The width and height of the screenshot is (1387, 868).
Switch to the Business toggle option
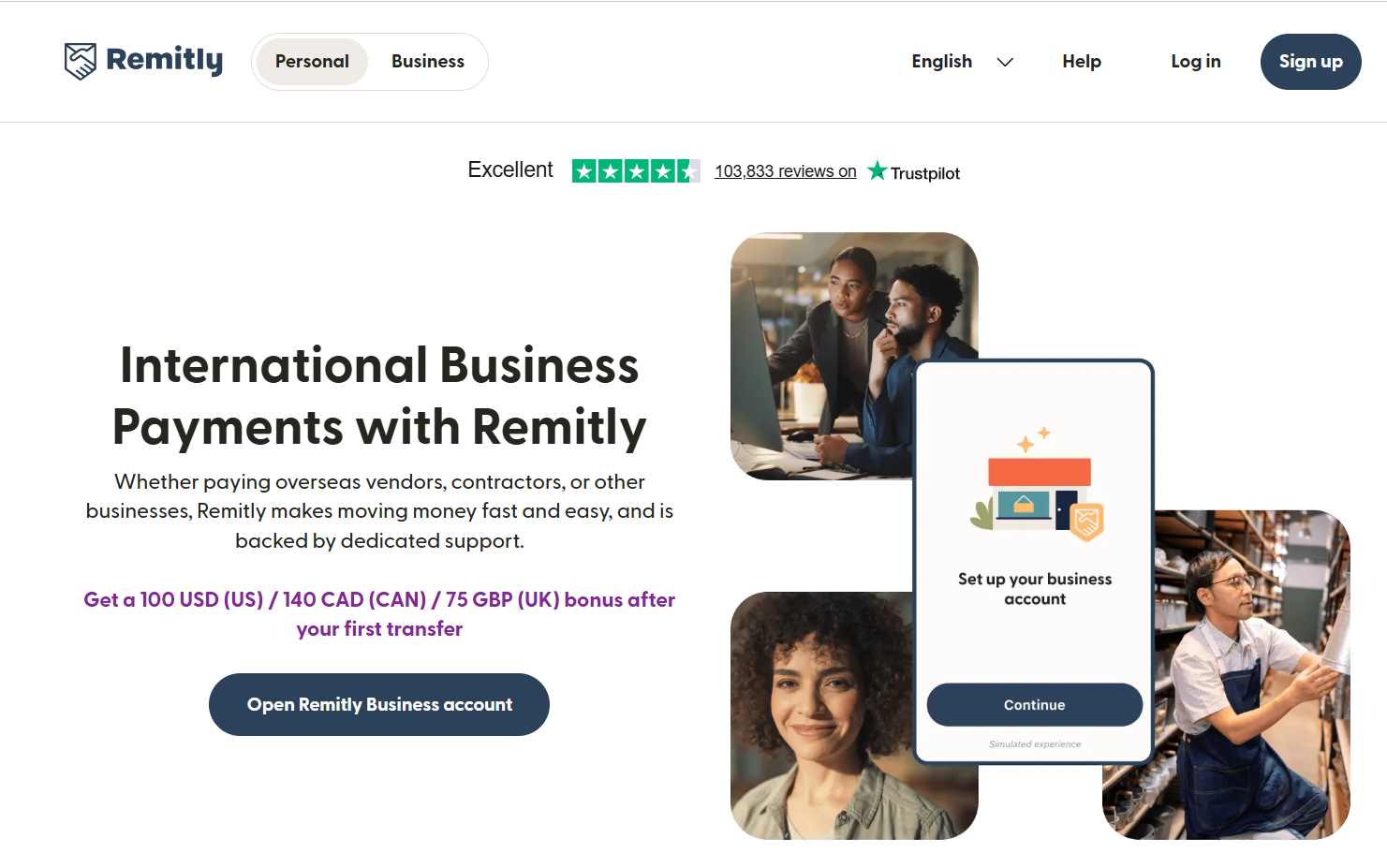click(x=427, y=62)
